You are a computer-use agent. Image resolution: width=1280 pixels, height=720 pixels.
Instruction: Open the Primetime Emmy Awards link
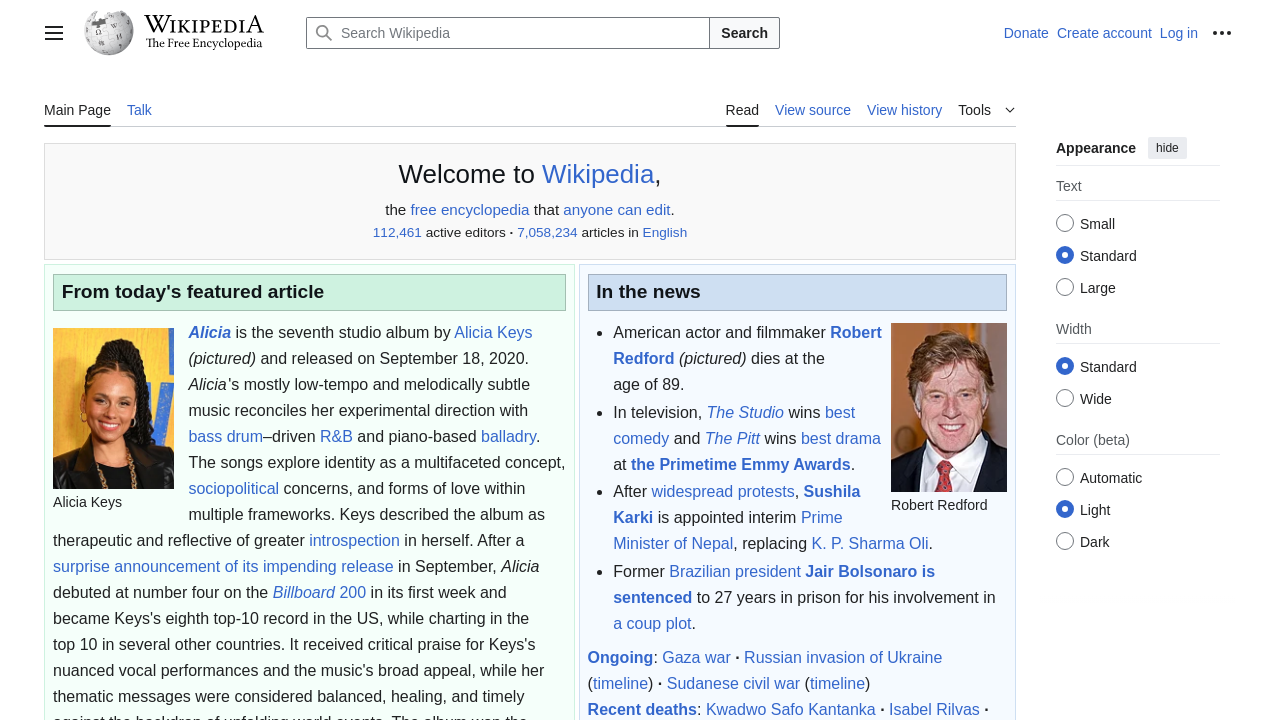click(741, 464)
